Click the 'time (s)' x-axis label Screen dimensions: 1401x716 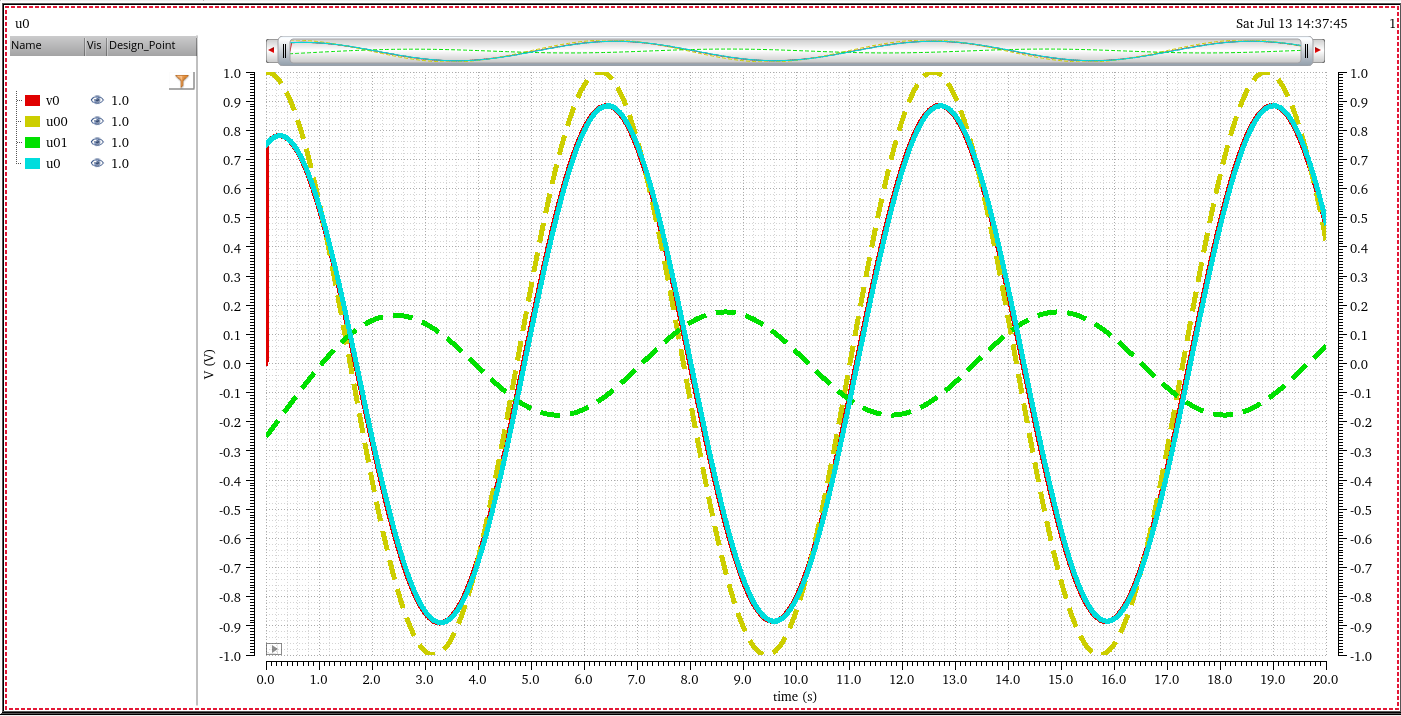point(794,696)
